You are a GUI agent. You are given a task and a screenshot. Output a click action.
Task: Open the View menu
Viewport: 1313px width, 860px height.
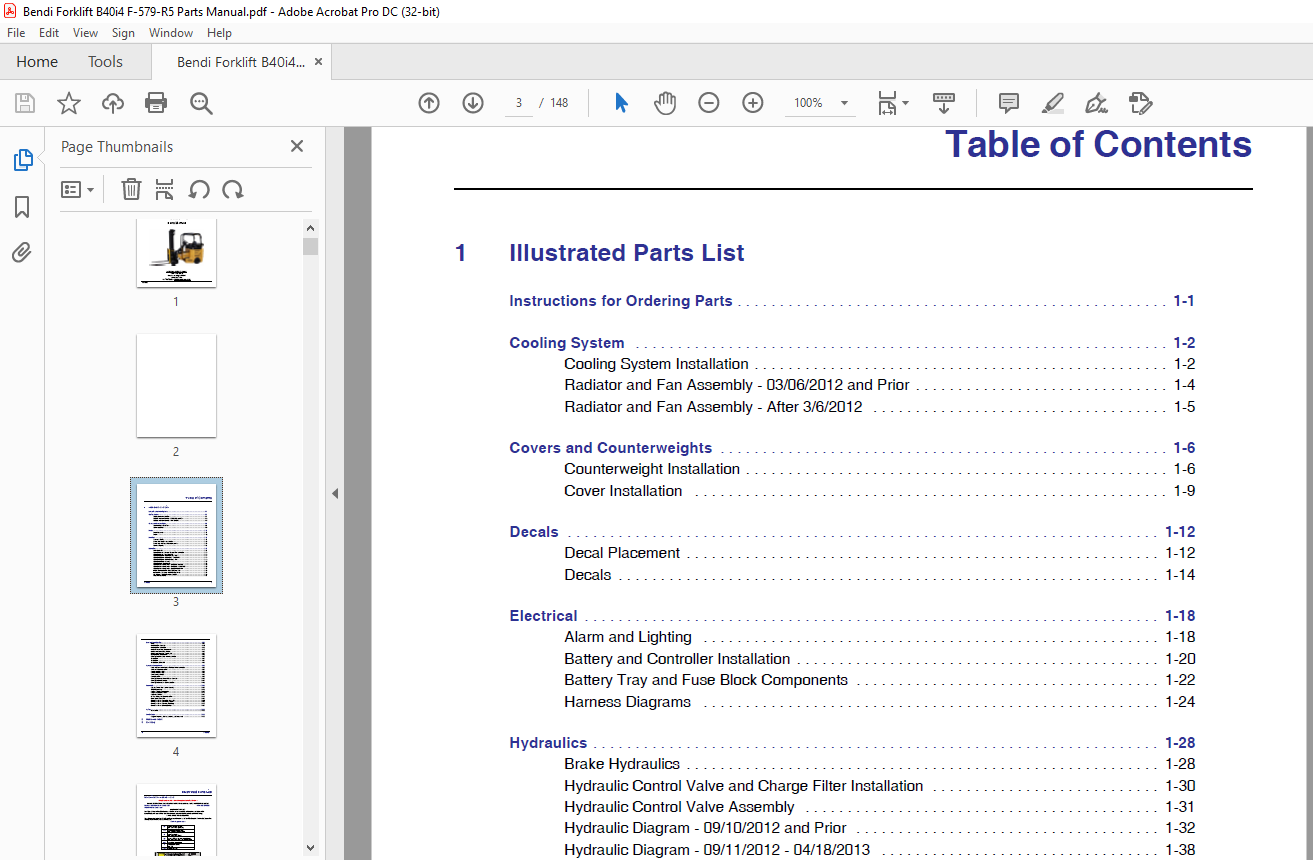(85, 33)
